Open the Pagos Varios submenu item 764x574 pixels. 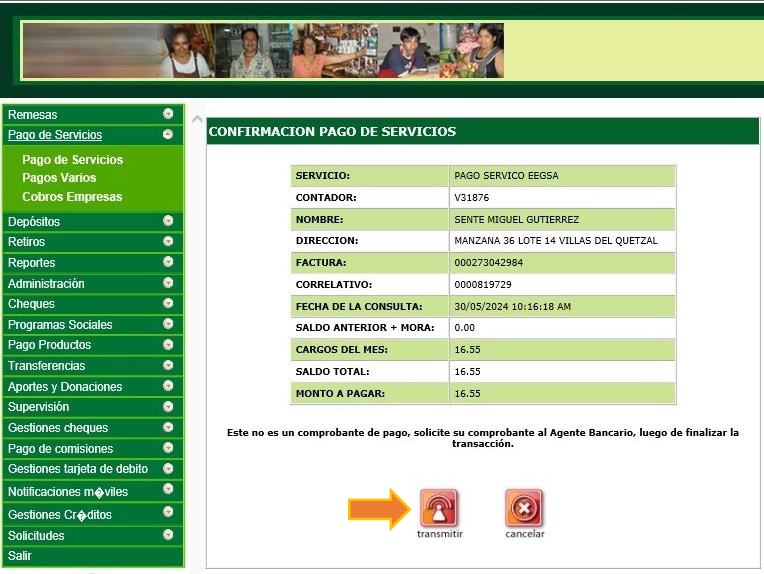(x=59, y=178)
